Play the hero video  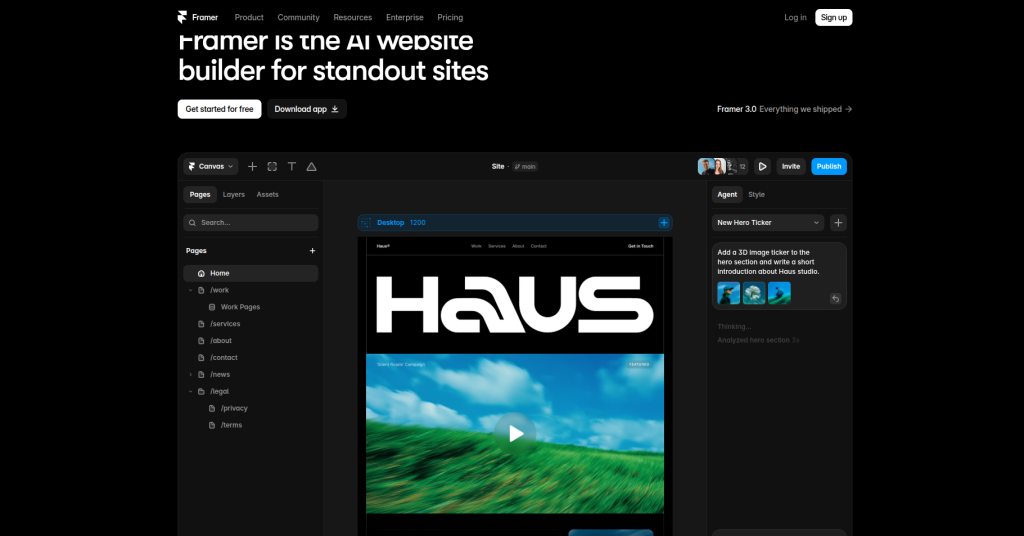[515, 434]
